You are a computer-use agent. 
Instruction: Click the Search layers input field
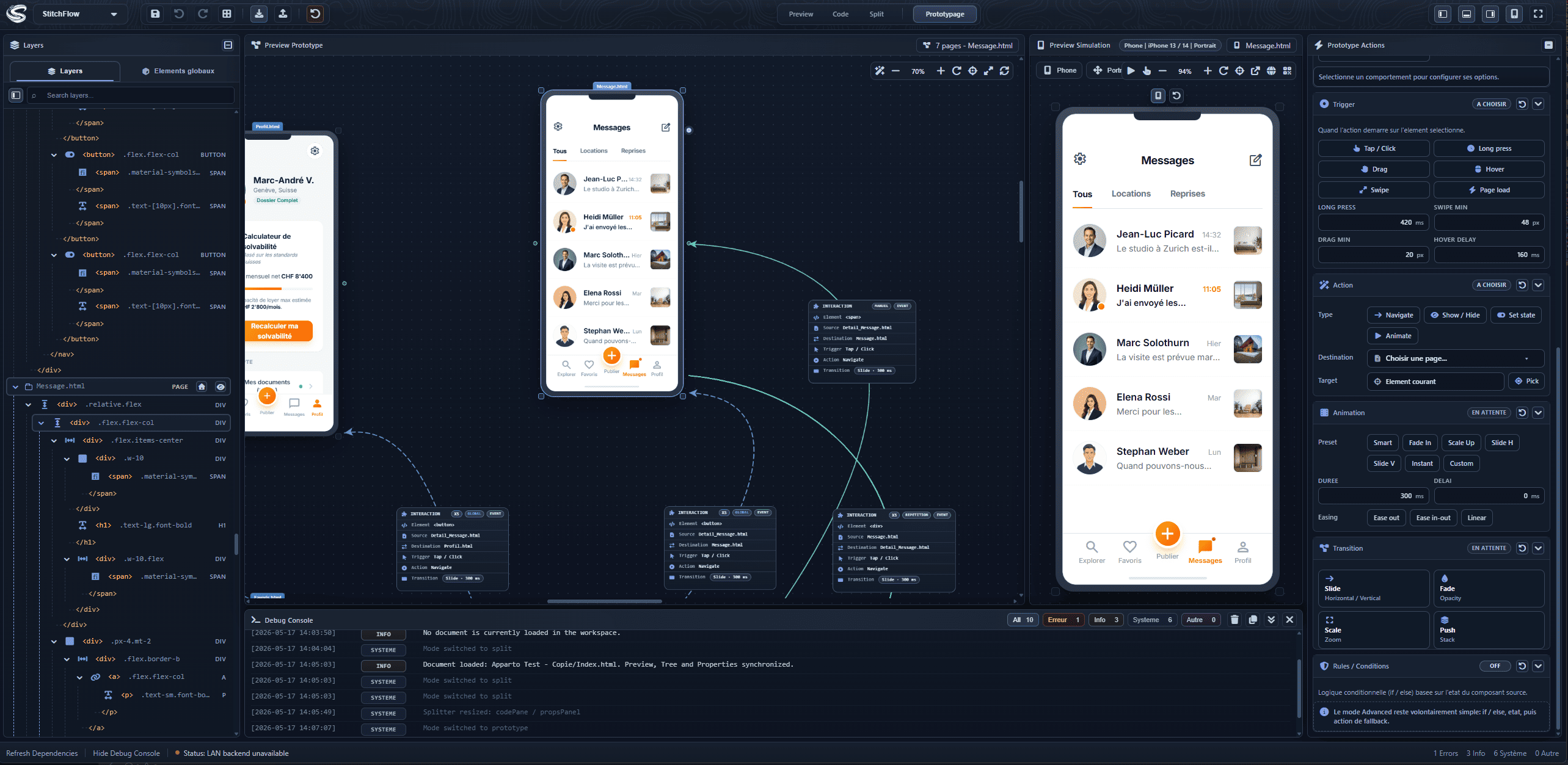pos(131,95)
